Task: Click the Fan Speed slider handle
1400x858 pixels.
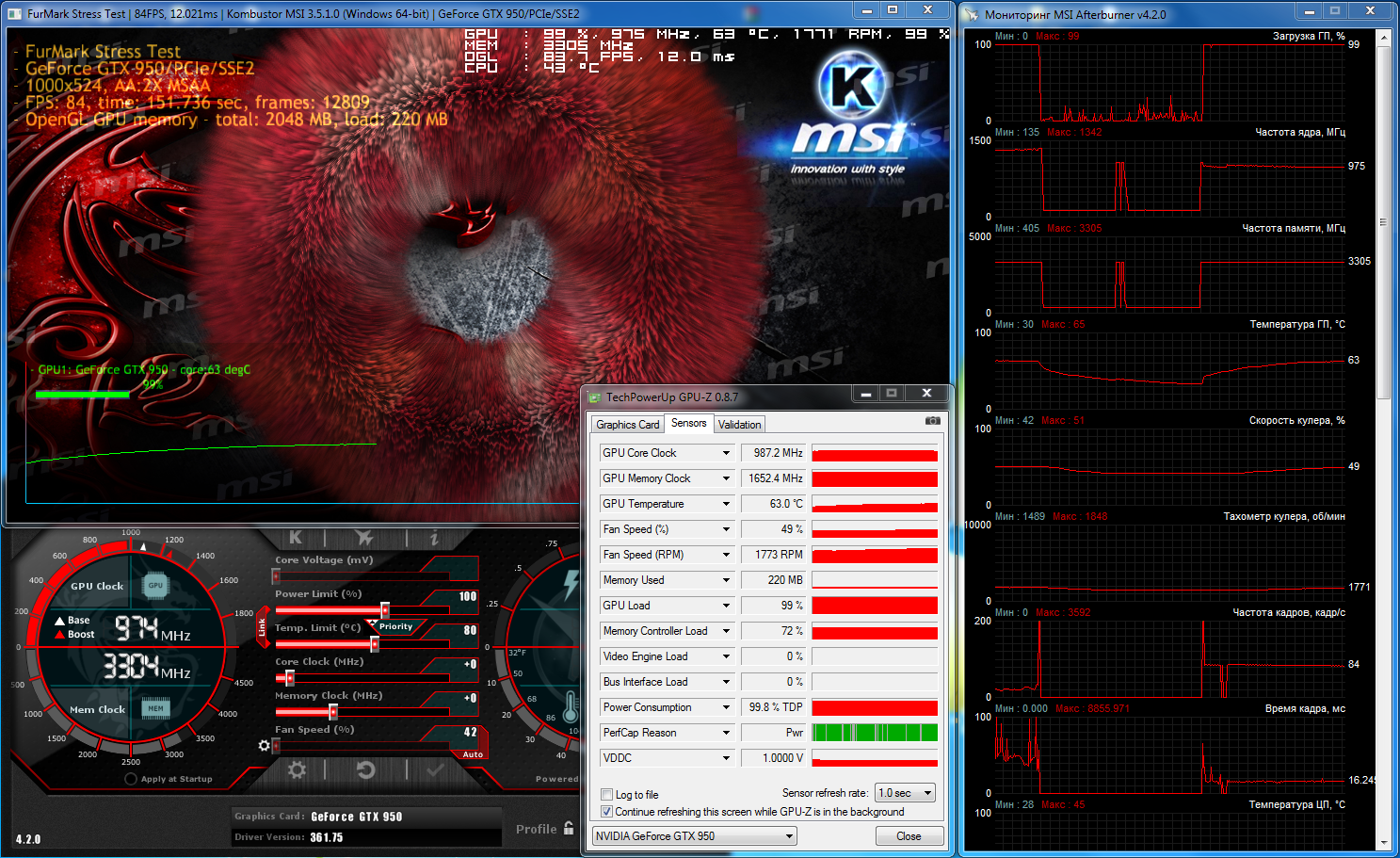Action: click(x=276, y=746)
